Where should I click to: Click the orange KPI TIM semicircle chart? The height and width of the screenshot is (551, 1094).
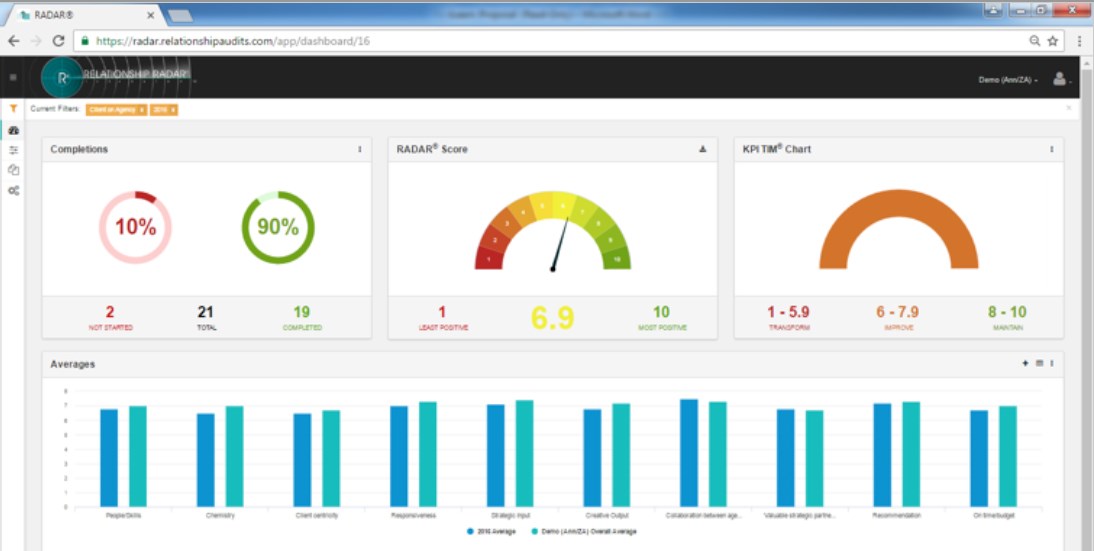[x=899, y=229]
